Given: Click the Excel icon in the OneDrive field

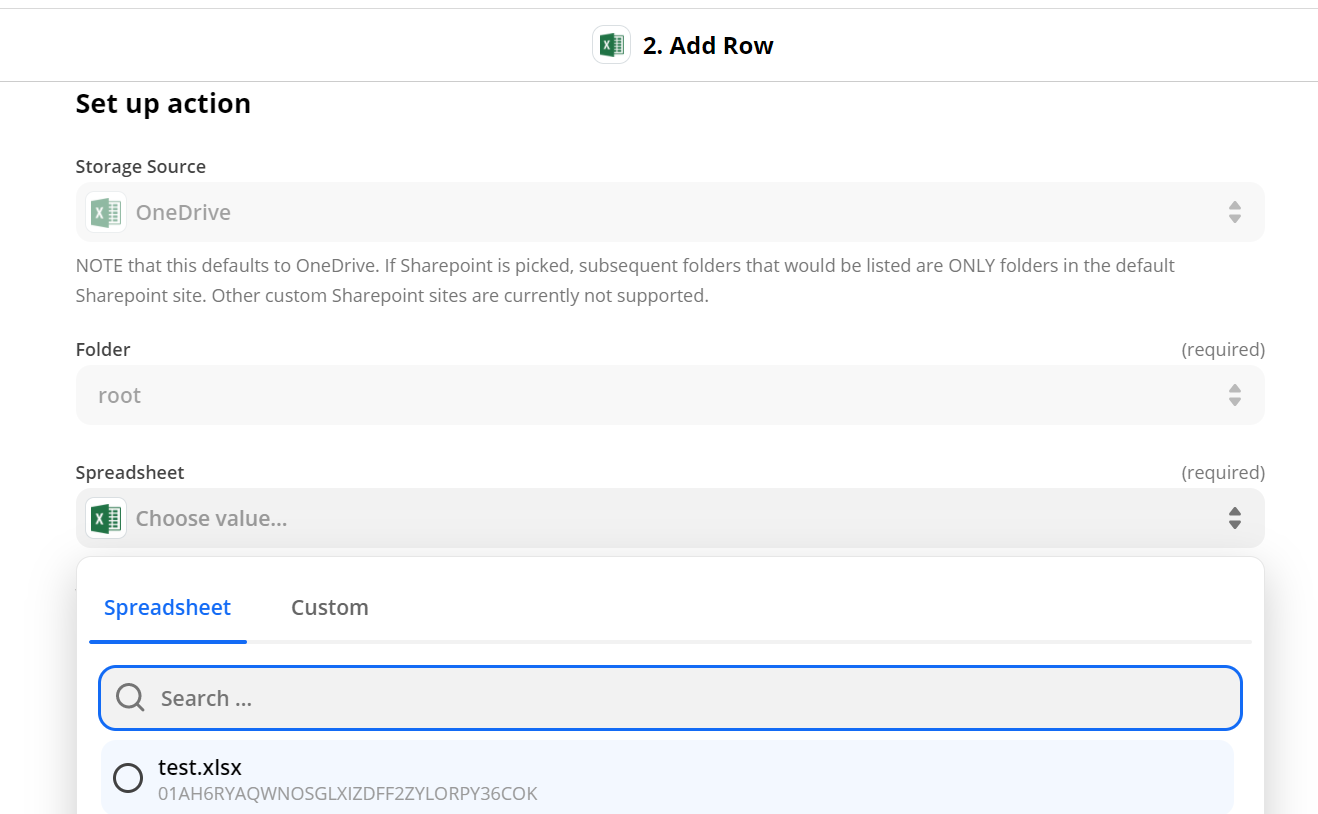Looking at the screenshot, I should [106, 212].
